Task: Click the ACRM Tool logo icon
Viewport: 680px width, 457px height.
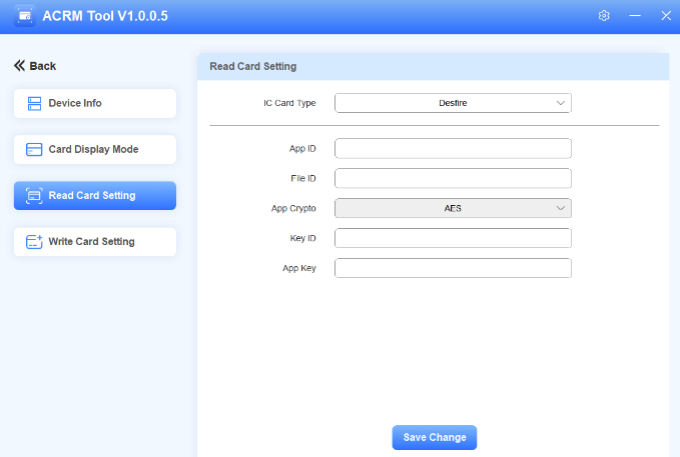Action: [x=23, y=16]
